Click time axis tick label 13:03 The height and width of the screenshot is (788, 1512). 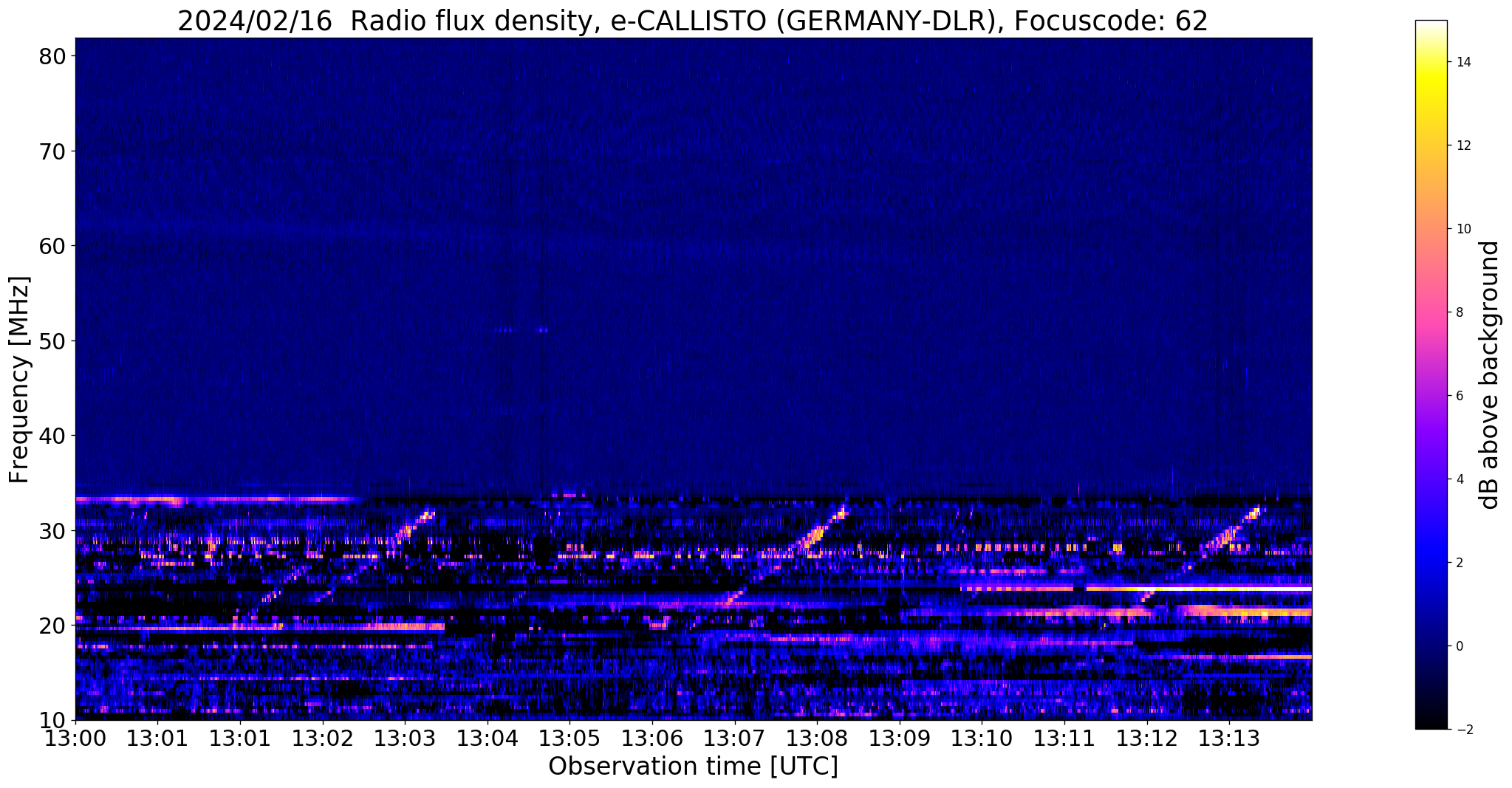pos(405,738)
